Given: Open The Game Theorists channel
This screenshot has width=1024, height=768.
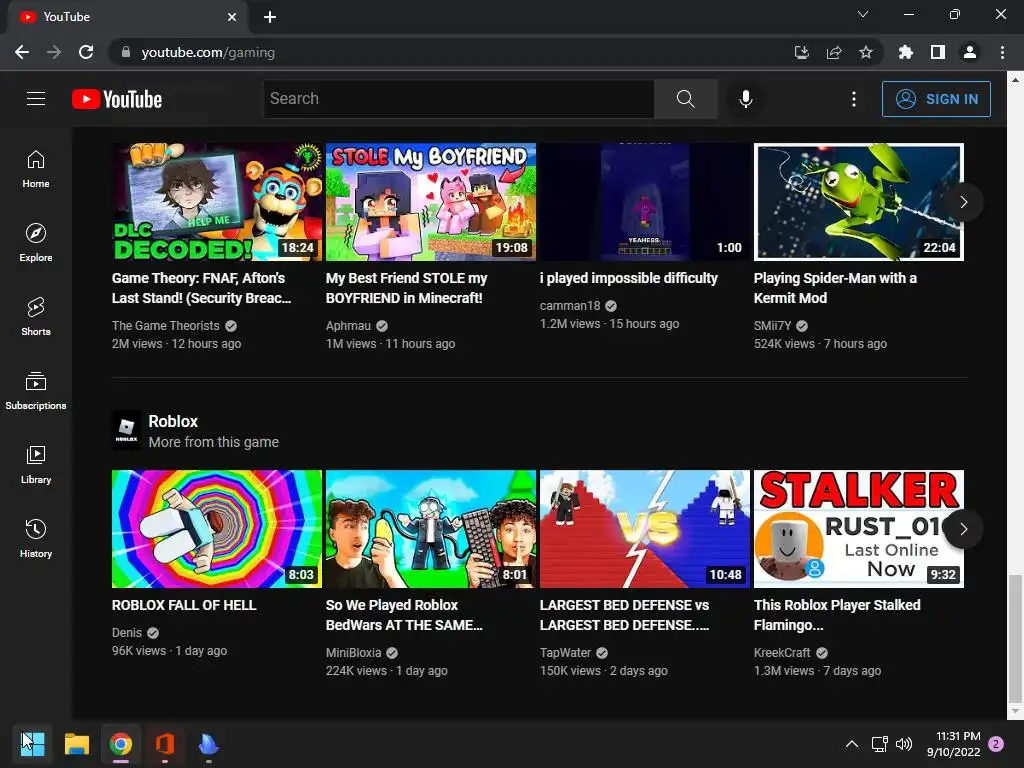Looking at the screenshot, I should click(x=165, y=325).
